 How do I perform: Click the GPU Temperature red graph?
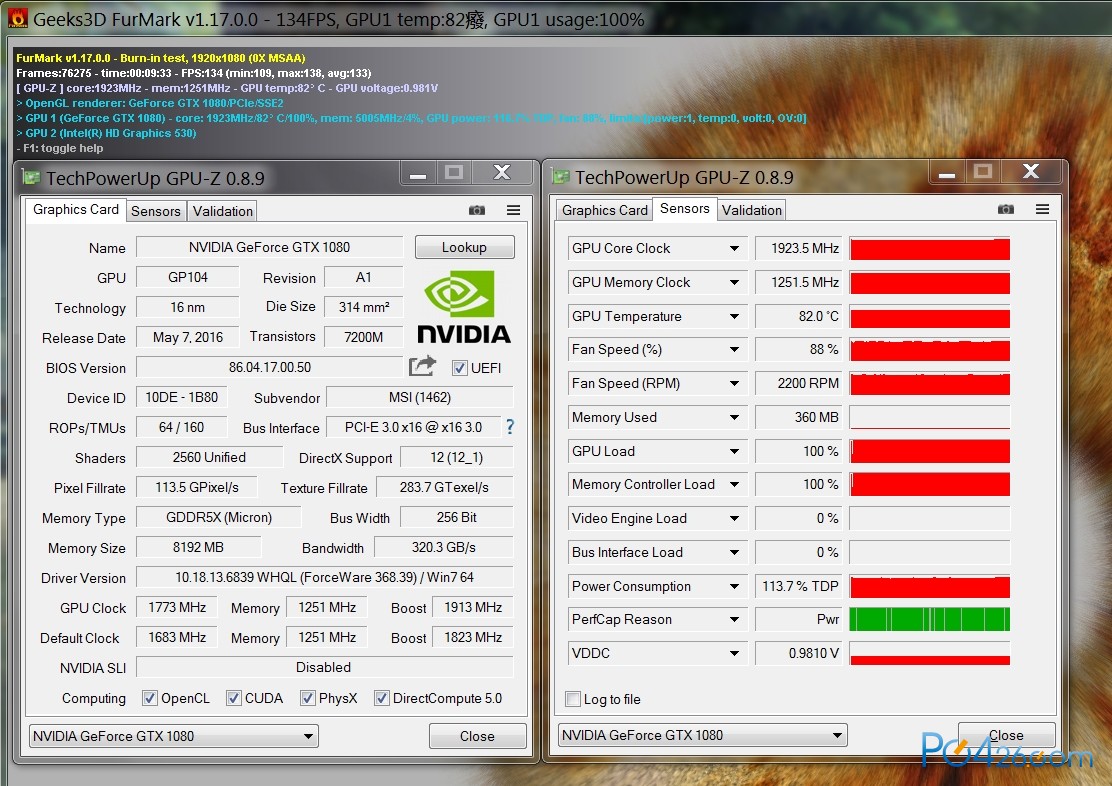click(930, 317)
